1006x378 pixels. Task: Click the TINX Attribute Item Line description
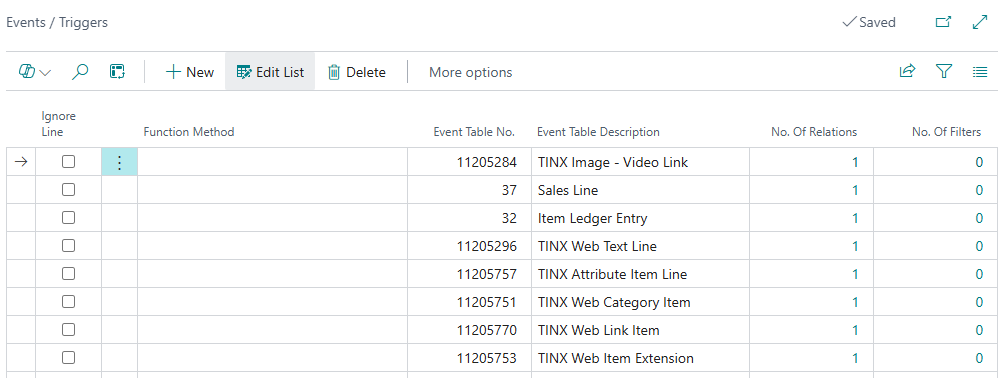coord(612,275)
